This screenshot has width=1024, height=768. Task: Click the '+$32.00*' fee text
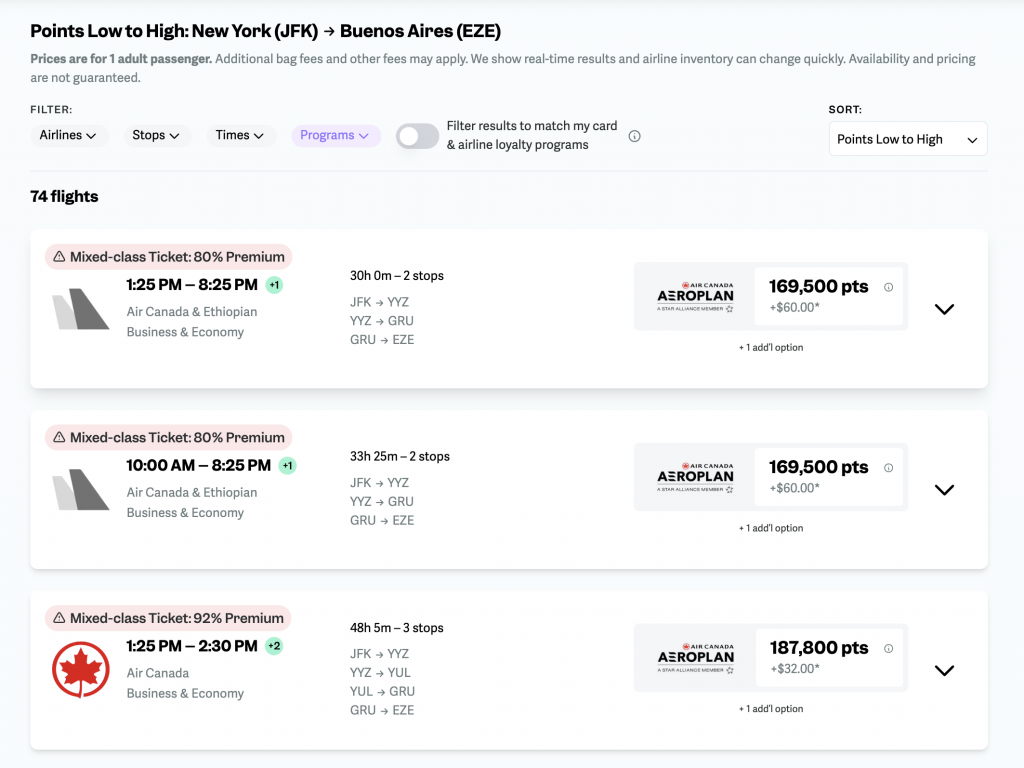(x=795, y=669)
